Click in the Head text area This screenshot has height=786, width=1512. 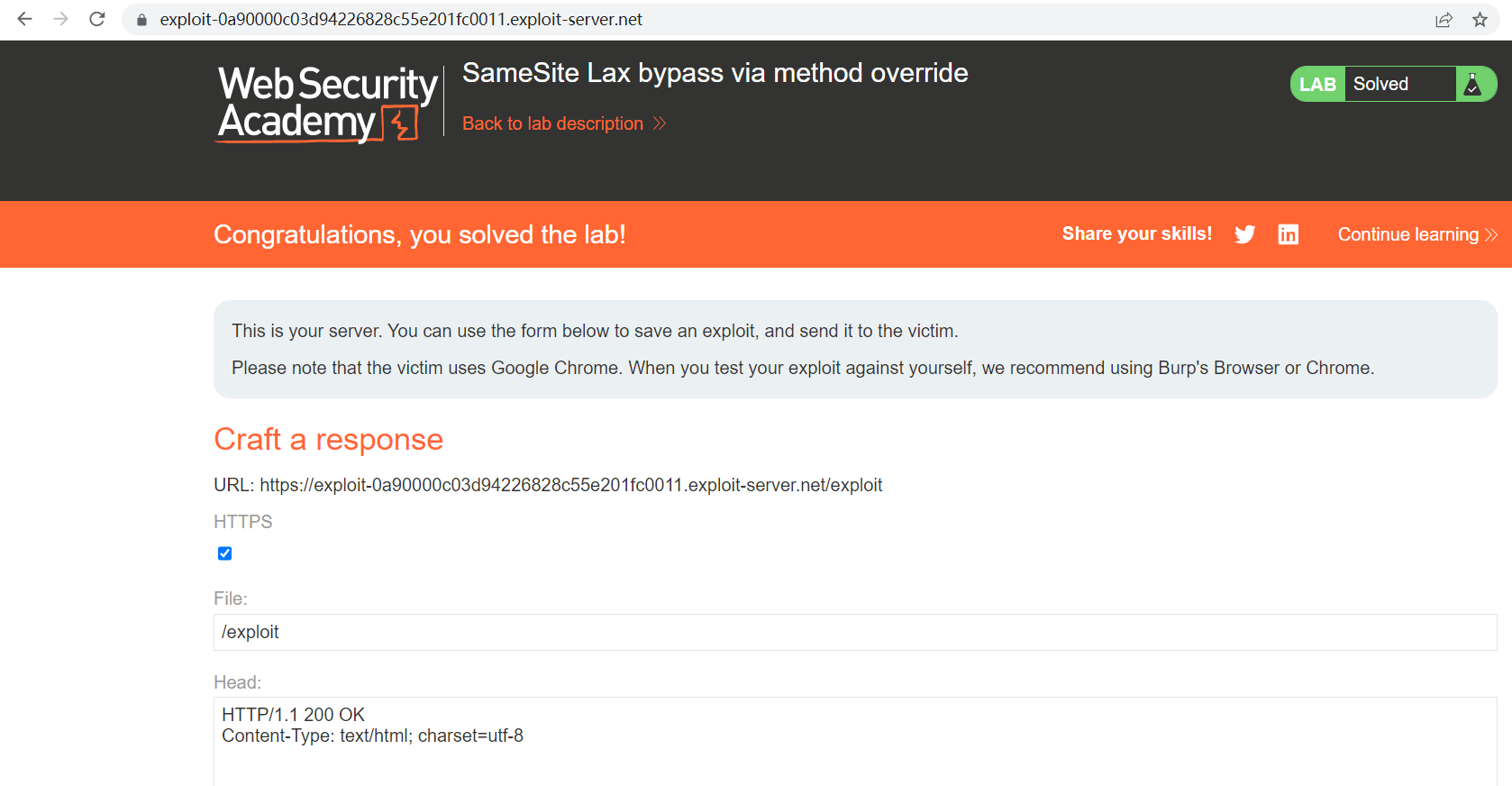tap(854, 748)
